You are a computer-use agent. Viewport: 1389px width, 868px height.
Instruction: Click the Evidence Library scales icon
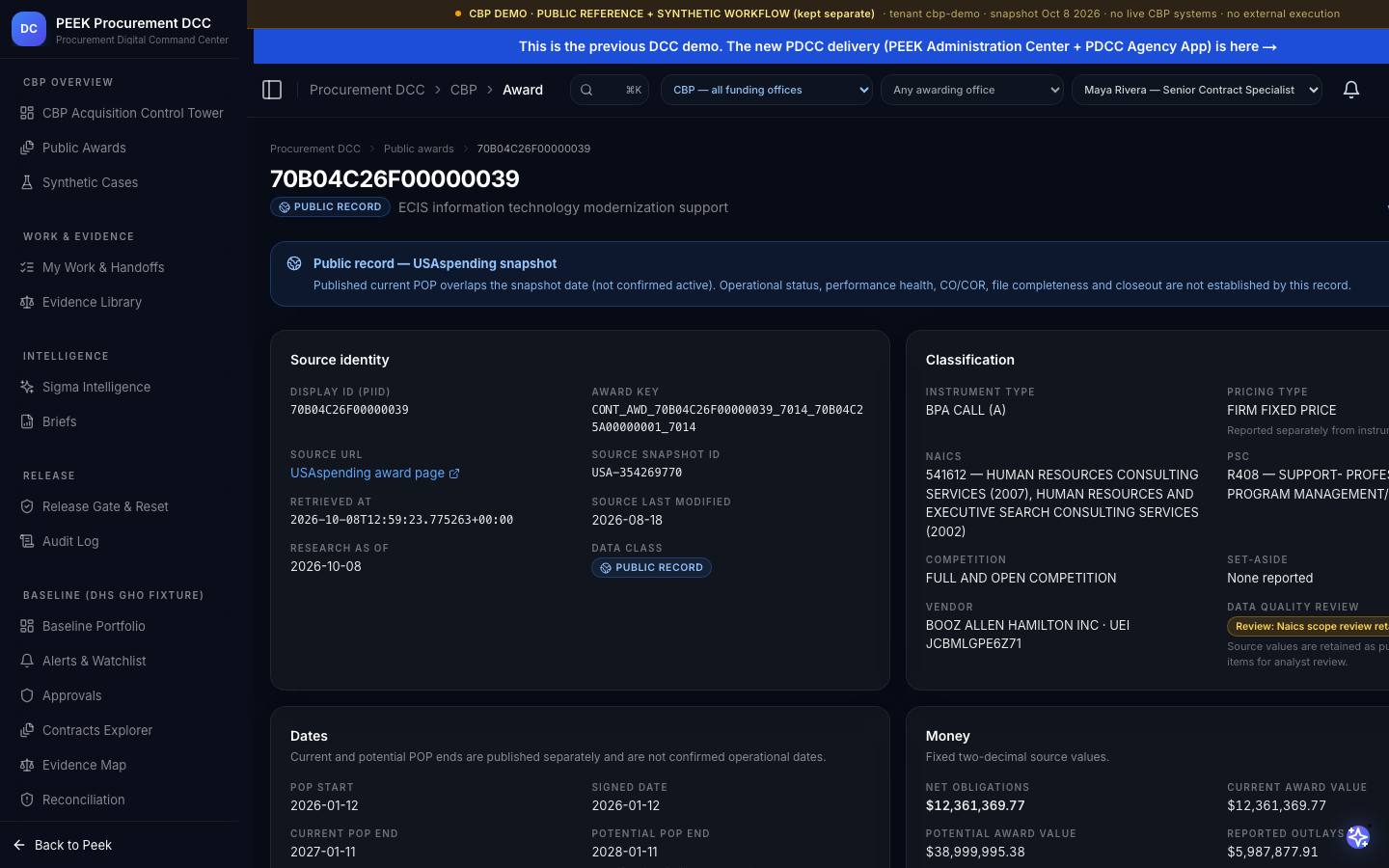[x=27, y=302]
